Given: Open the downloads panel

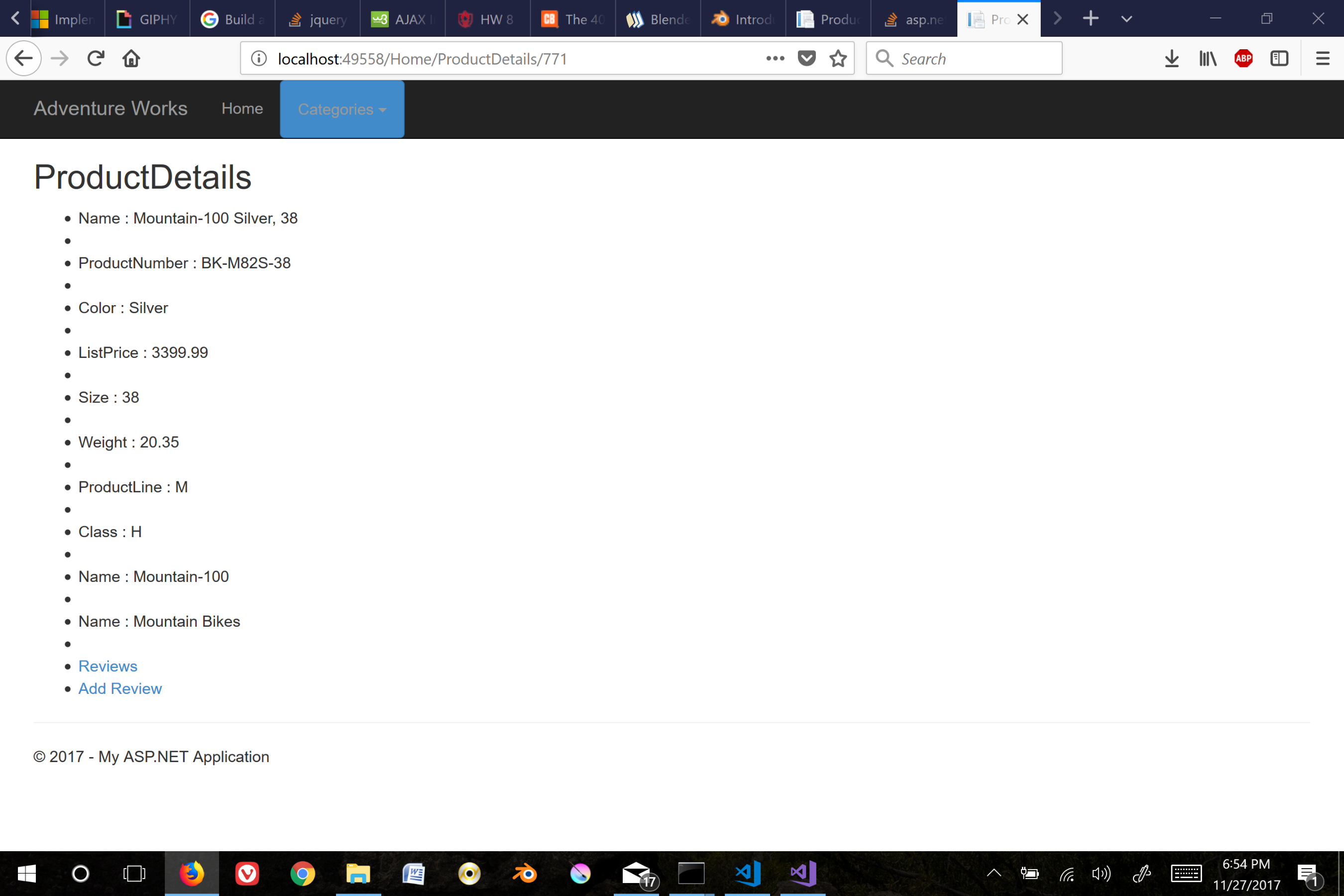Looking at the screenshot, I should (x=1172, y=58).
